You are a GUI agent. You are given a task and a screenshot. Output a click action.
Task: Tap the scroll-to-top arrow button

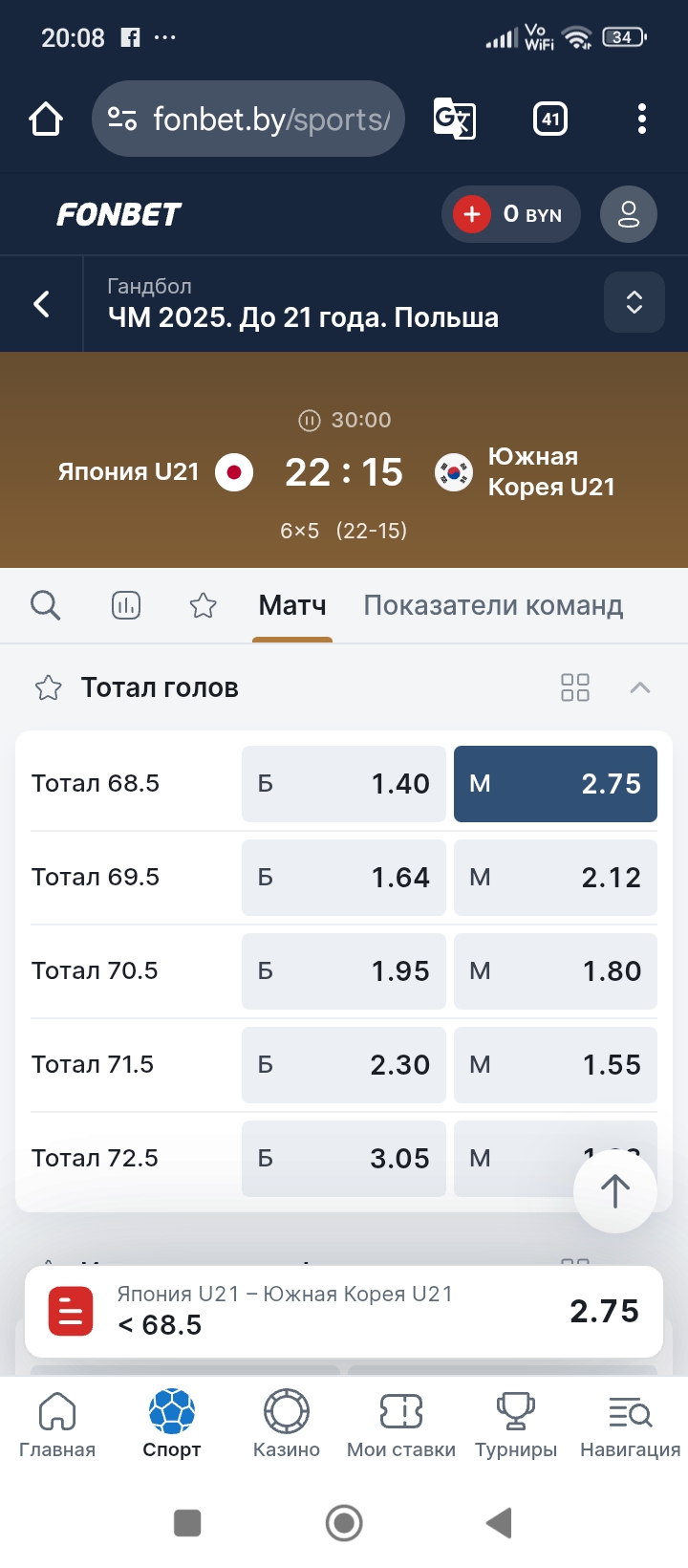coord(614,1191)
